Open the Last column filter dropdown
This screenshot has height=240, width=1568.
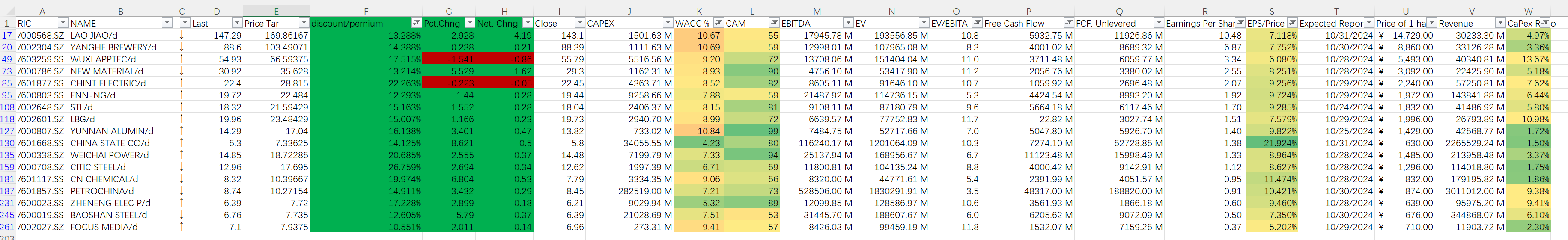click(x=237, y=23)
